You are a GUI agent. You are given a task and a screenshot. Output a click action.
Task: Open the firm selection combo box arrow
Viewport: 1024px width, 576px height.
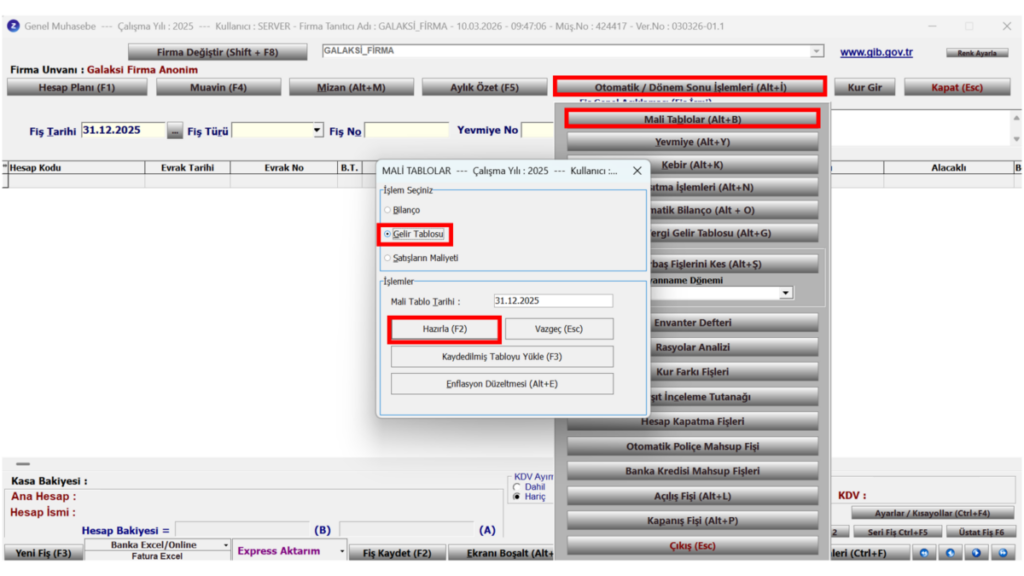(x=816, y=51)
